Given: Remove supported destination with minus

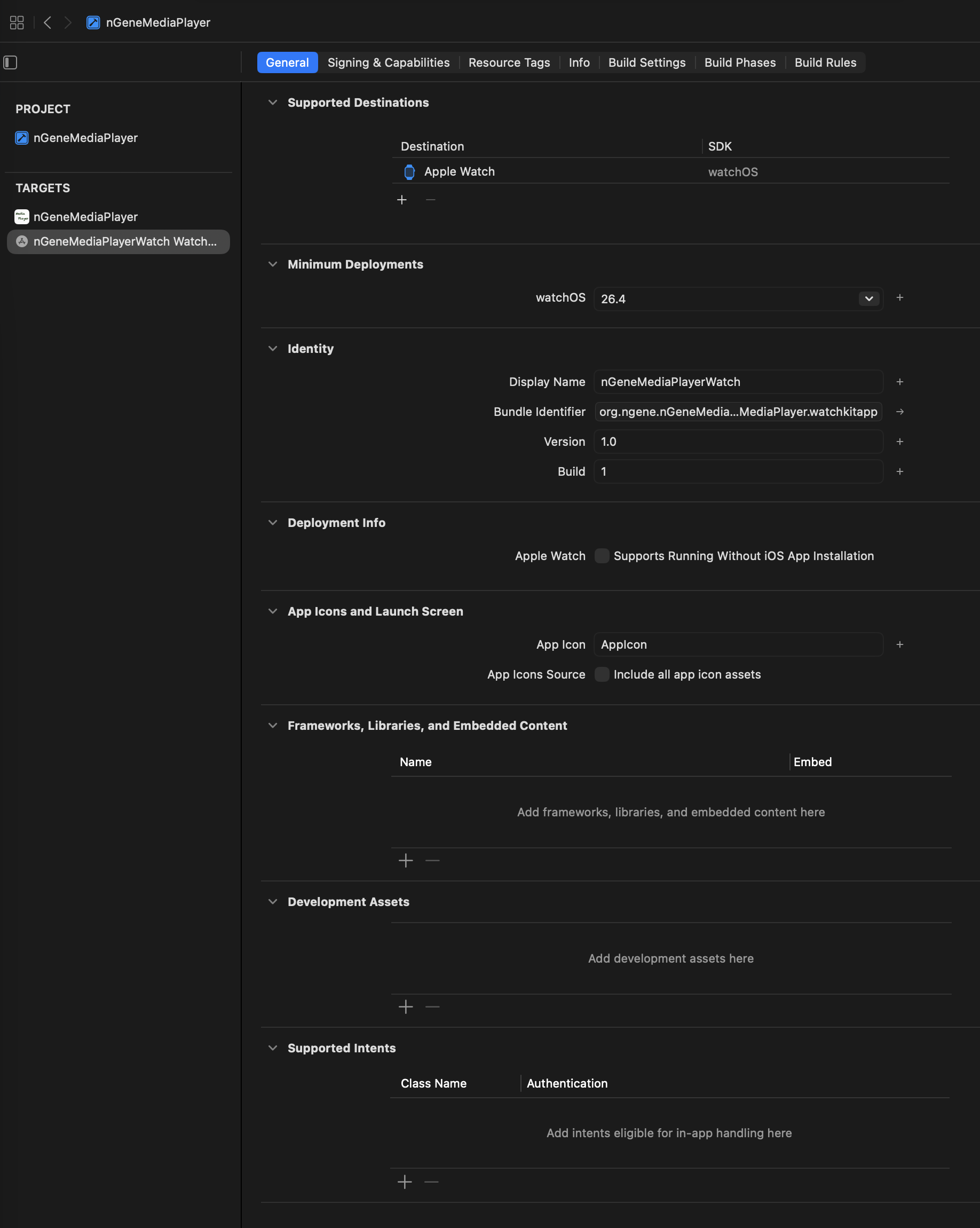Looking at the screenshot, I should [431, 200].
